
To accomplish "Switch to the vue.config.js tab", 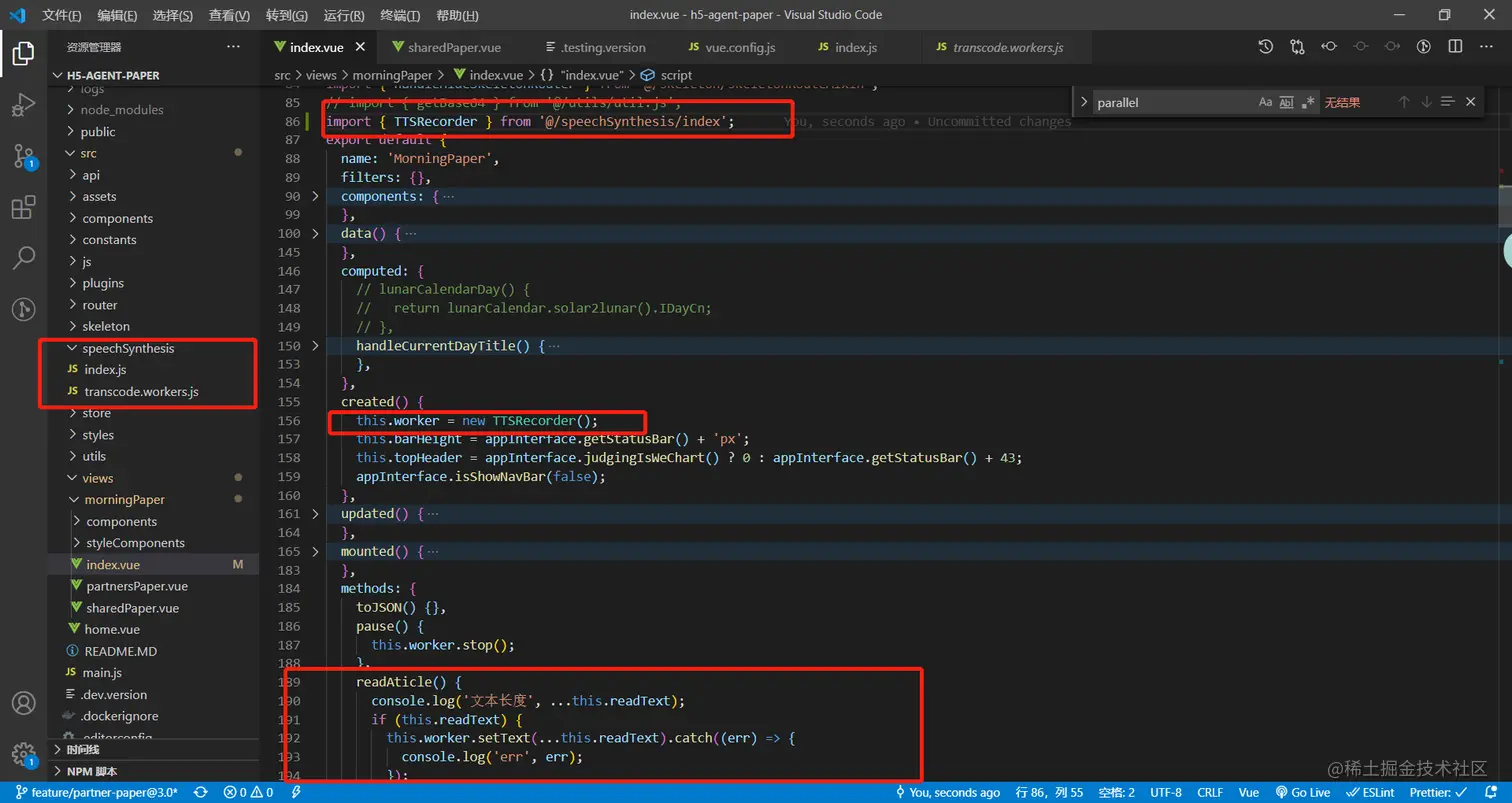I will [x=739, y=47].
